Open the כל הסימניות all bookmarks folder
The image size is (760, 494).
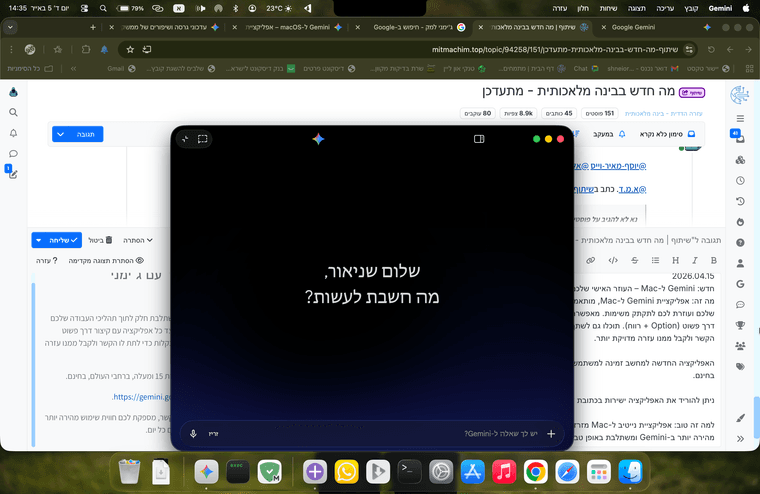(x=30, y=69)
